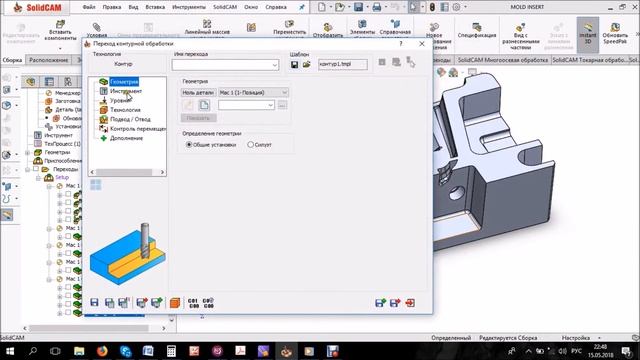The width and height of the screenshot is (640, 360).
Task: Collapse the Setup node in CAM tree
Action: [x=38, y=178]
